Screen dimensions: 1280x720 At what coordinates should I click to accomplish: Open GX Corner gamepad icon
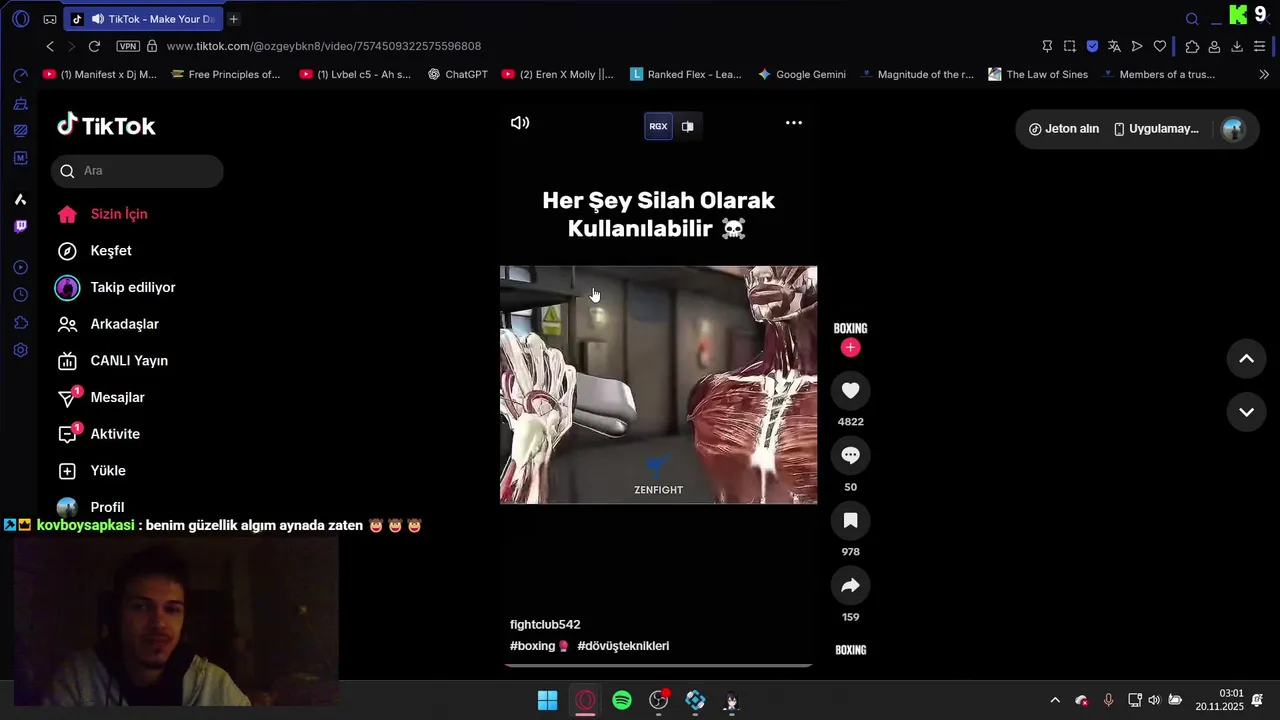(50, 19)
